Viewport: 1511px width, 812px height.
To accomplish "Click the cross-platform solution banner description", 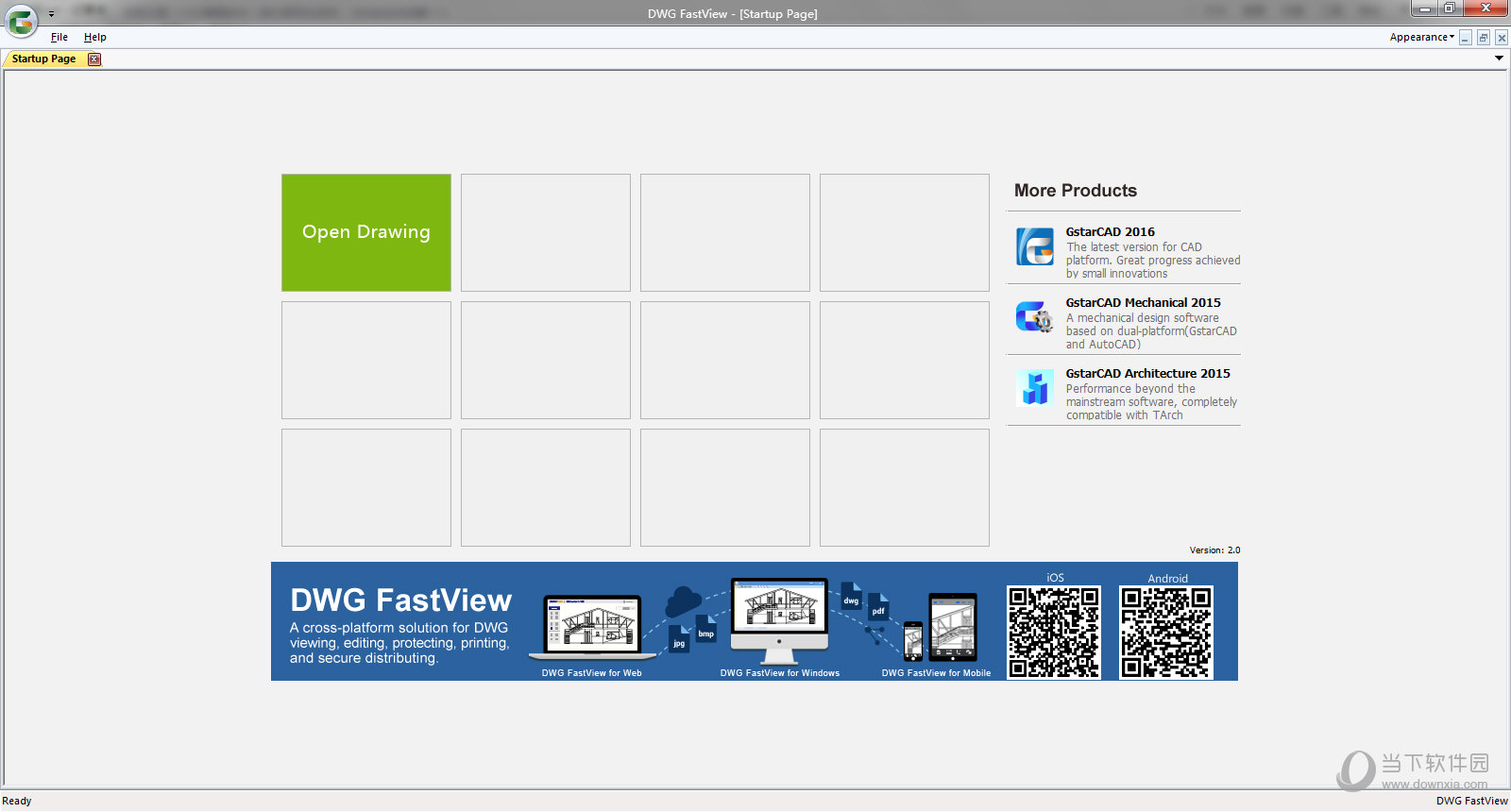I will coord(399,643).
